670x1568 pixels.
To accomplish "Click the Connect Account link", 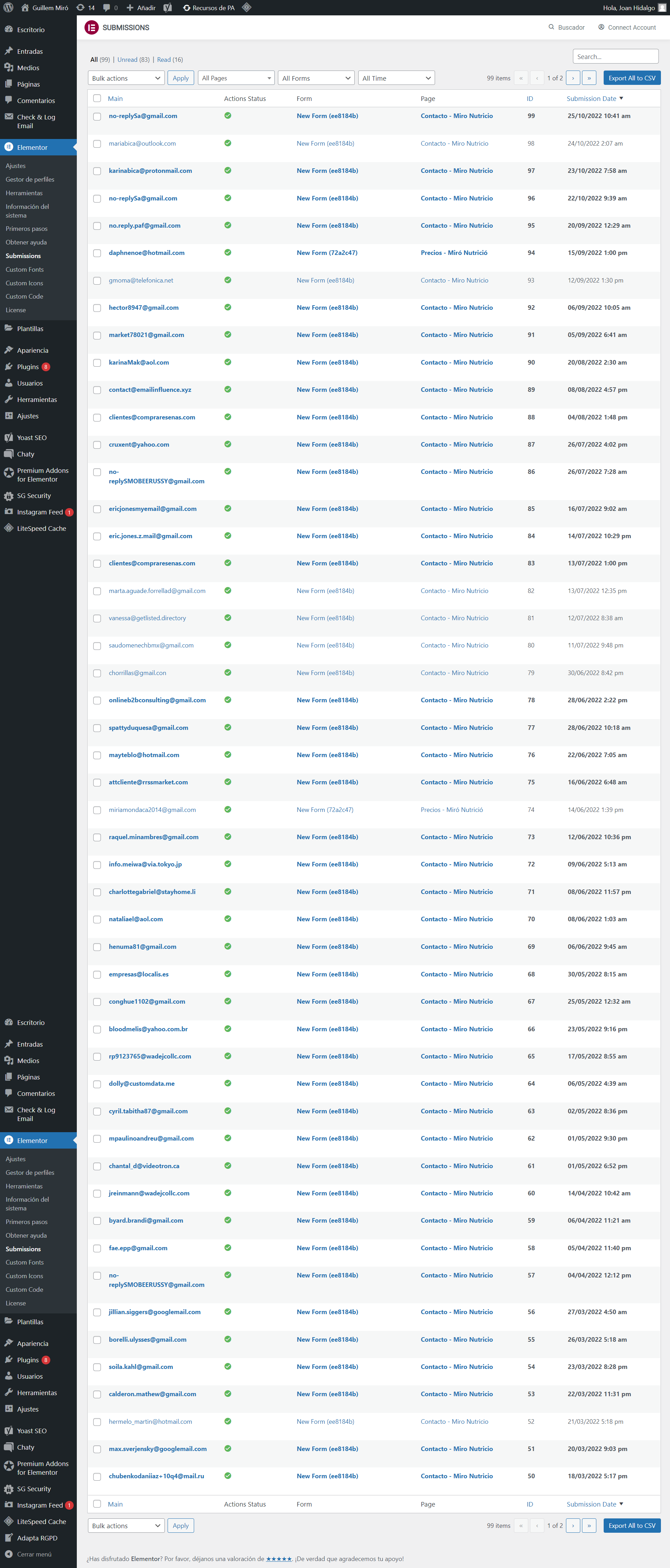I will pos(631,27).
